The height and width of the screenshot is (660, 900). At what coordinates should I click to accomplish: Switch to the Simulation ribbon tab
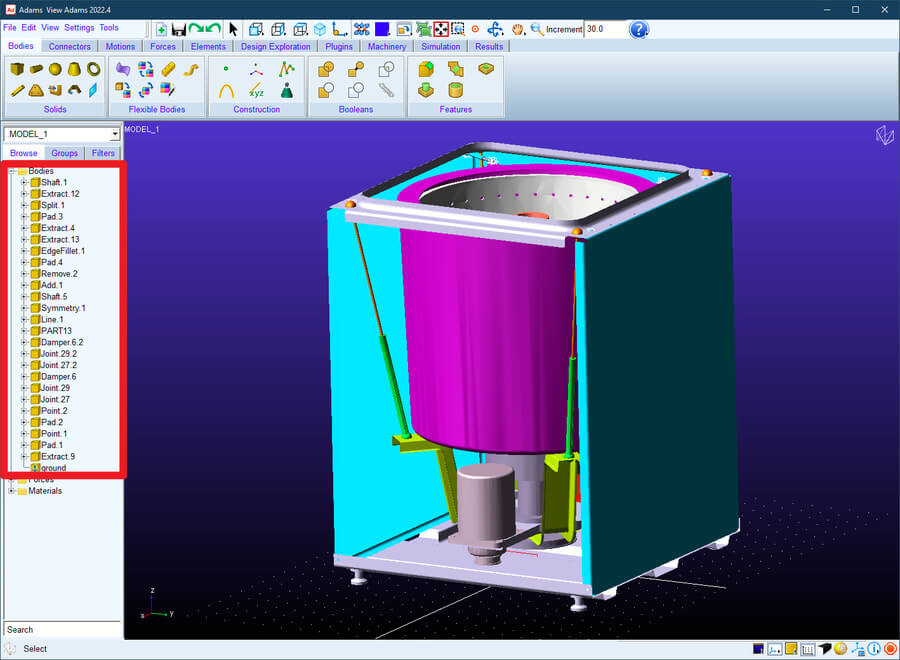click(440, 46)
